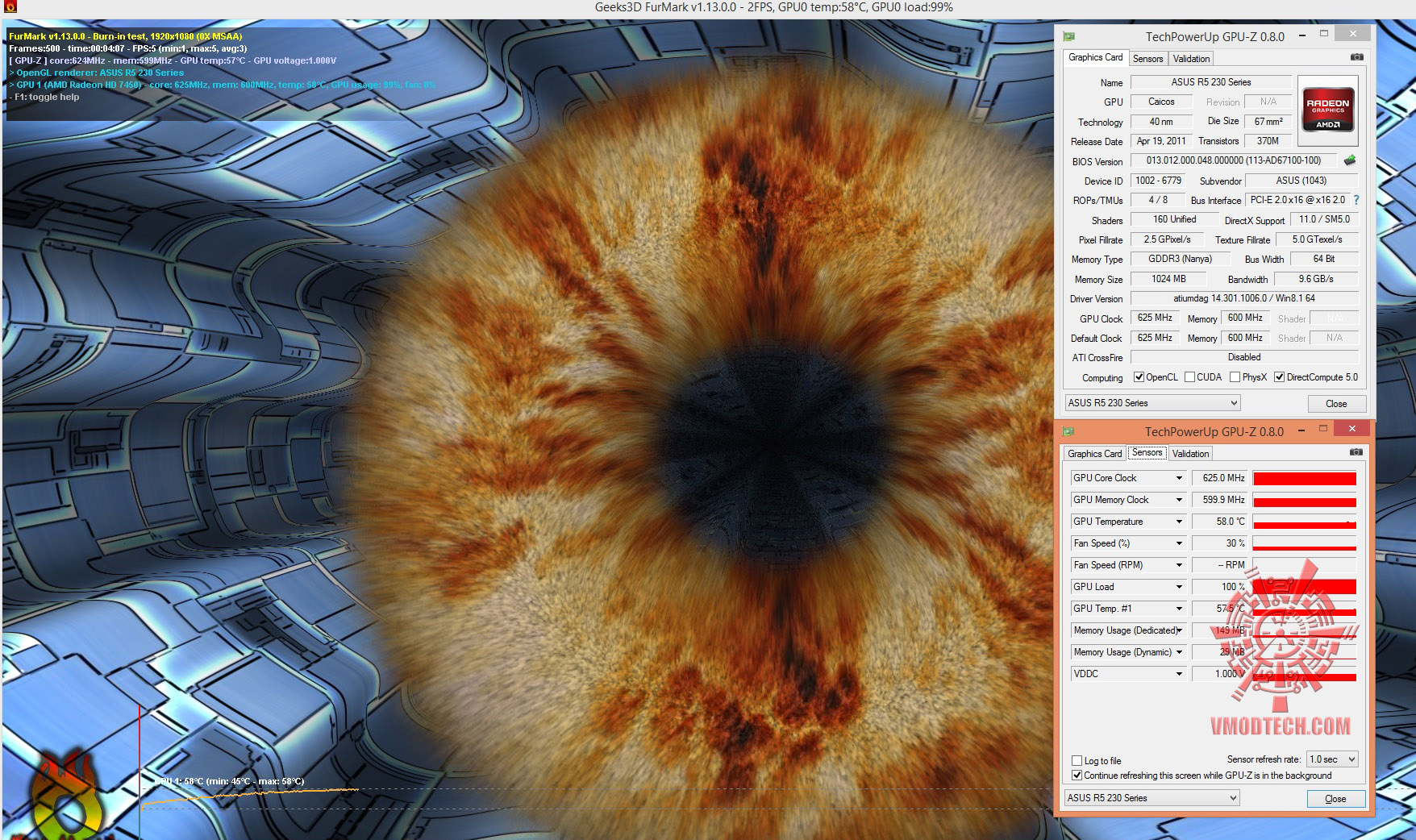Click the Bandwidth field 9.6 GB/s

click(1316, 279)
